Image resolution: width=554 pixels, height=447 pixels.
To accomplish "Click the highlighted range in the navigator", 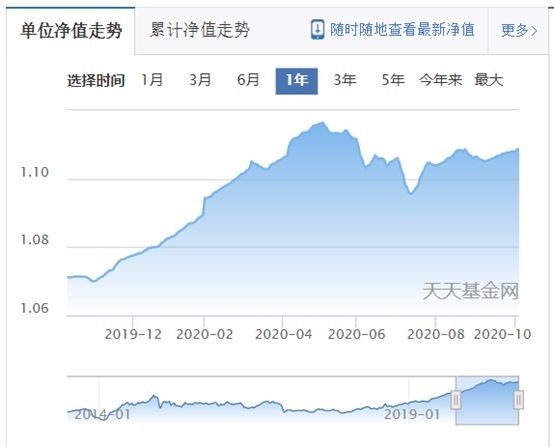I will tap(487, 400).
